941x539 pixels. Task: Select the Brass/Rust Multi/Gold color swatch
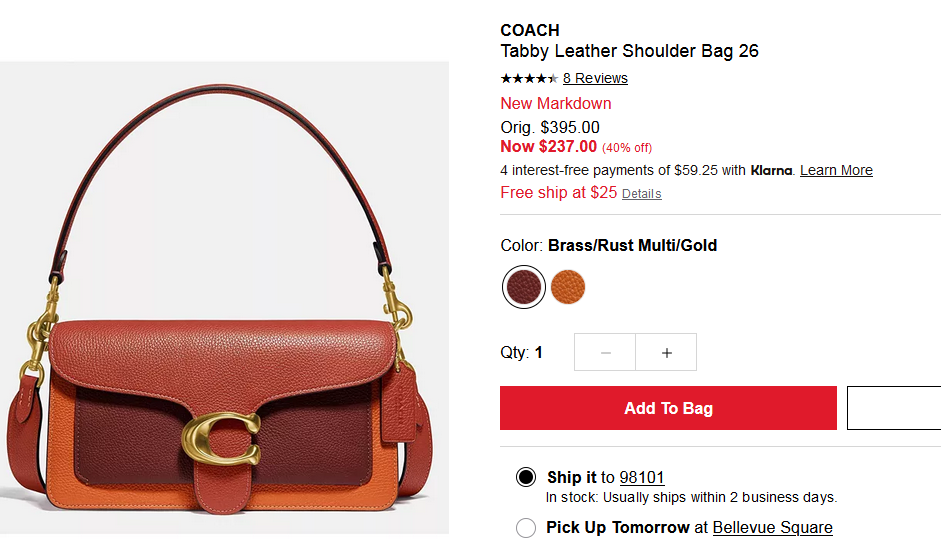coord(523,287)
